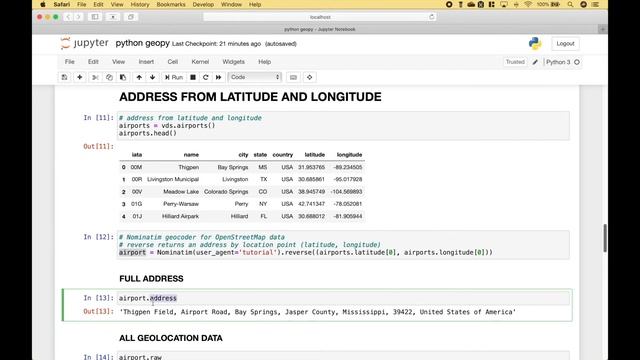Open the cell type dropdown showing Code
The image size is (640, 360).
(x=255, y=77)
